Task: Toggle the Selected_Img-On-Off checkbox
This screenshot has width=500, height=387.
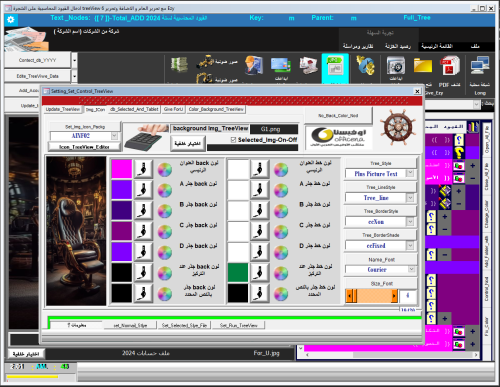Action: click(x=233, y=140)
